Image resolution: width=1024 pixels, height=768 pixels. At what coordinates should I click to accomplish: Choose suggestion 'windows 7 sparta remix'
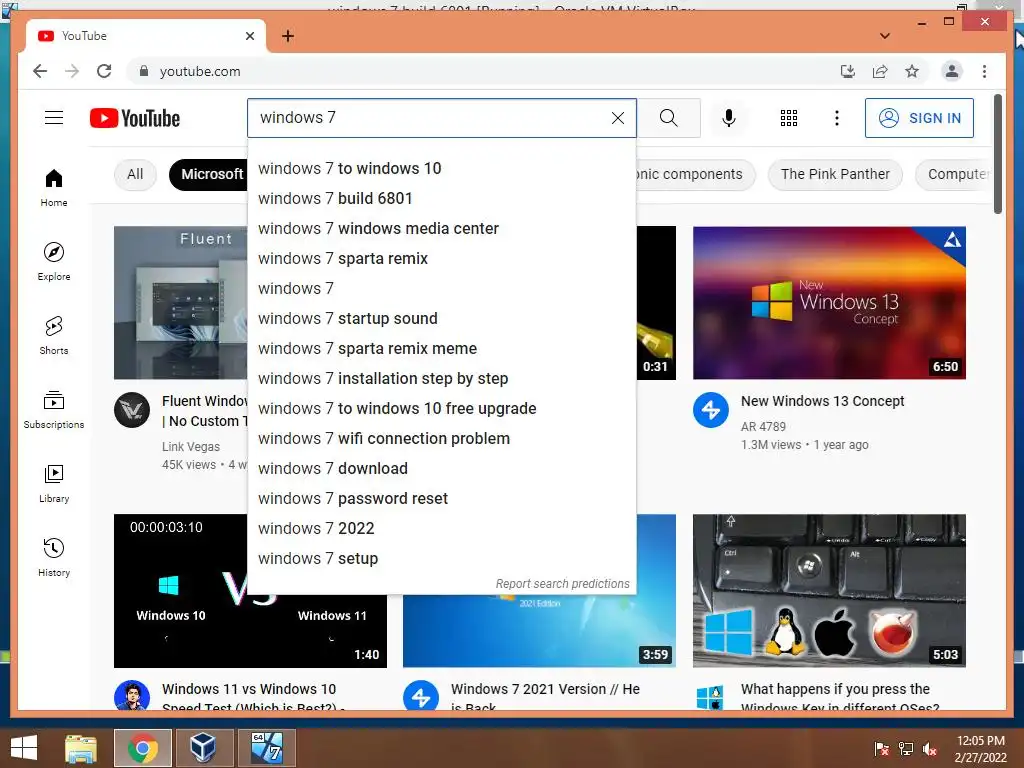(441, 259)
